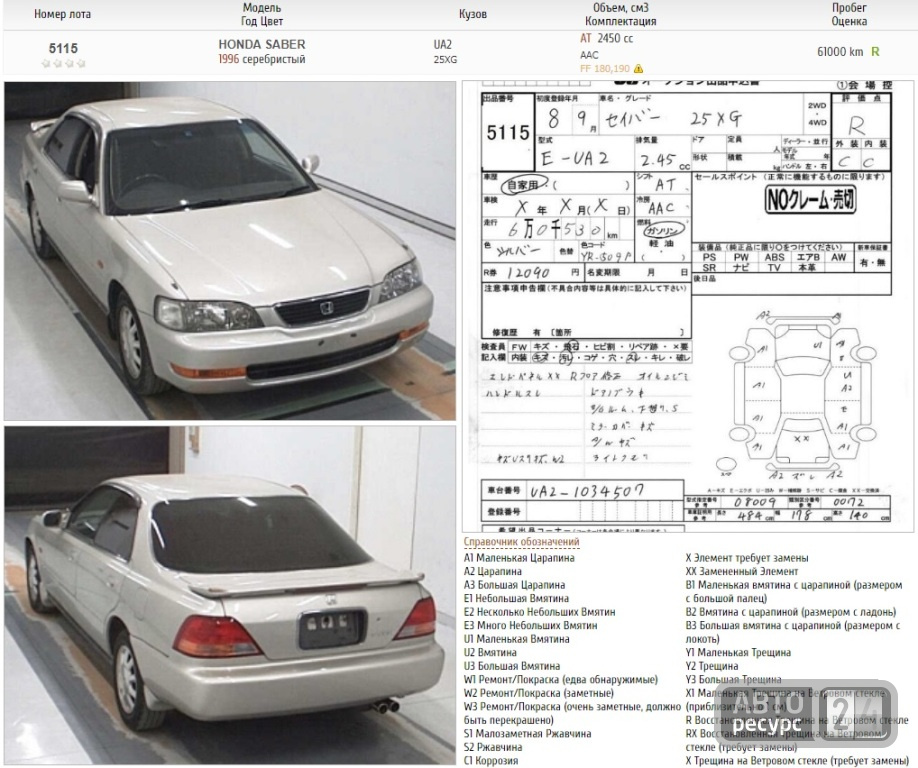
Task: Click legend entry 'B2 Вмятина с царапиной'
Action: [790, 612]
